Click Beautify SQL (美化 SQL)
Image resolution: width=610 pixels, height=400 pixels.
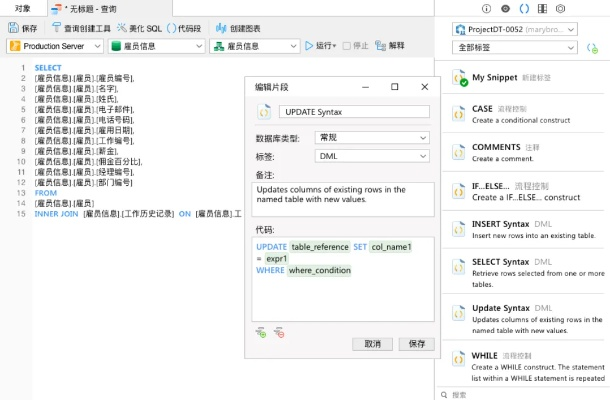pos(138,29)
